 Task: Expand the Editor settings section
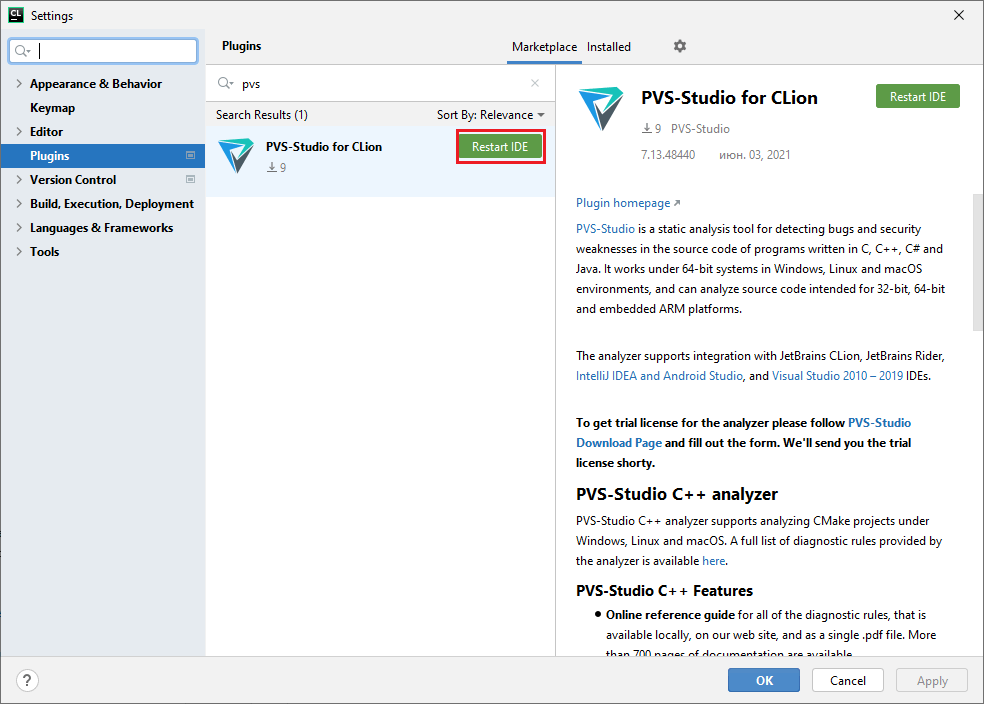[x=19, y=132]
